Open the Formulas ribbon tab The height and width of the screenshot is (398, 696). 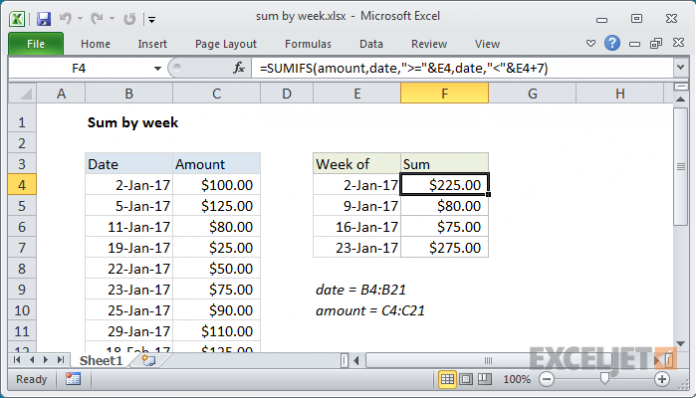[308, 44]
